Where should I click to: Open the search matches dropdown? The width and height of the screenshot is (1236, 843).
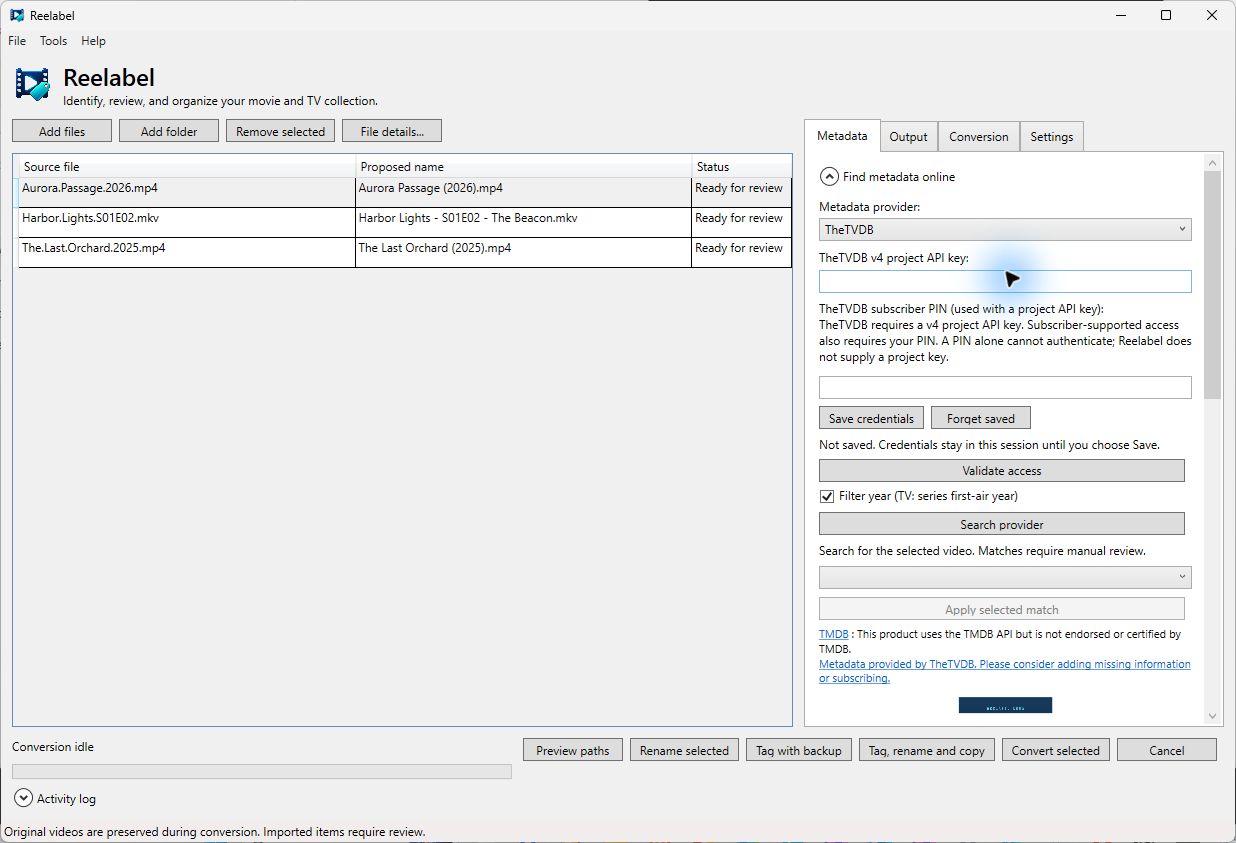[1005, 577]
